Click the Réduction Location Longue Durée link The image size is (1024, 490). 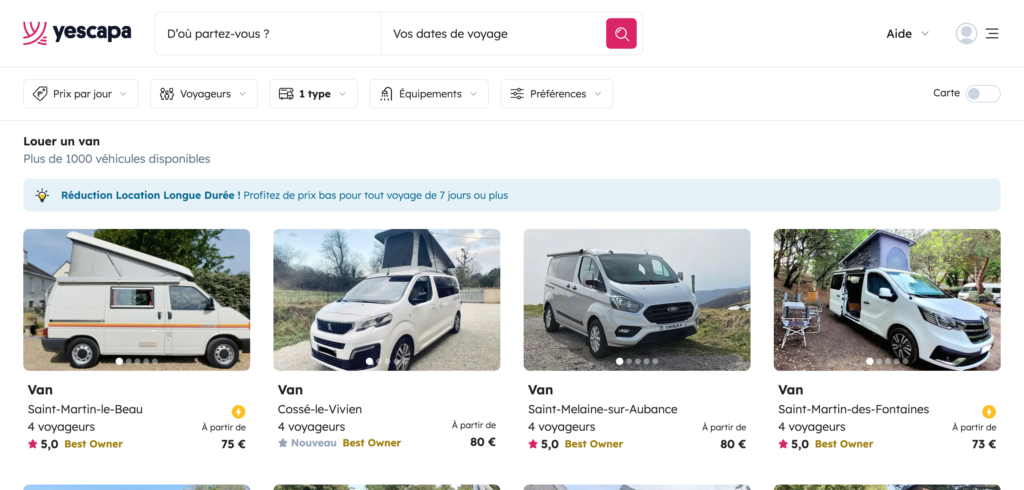point(150,195)
